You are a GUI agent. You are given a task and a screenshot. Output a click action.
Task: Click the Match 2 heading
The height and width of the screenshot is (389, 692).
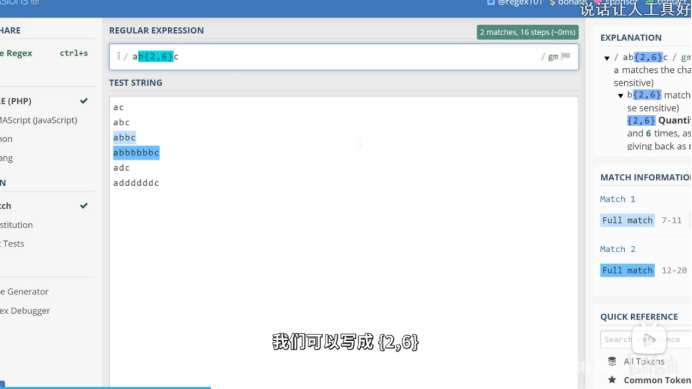tap(617, 249)
